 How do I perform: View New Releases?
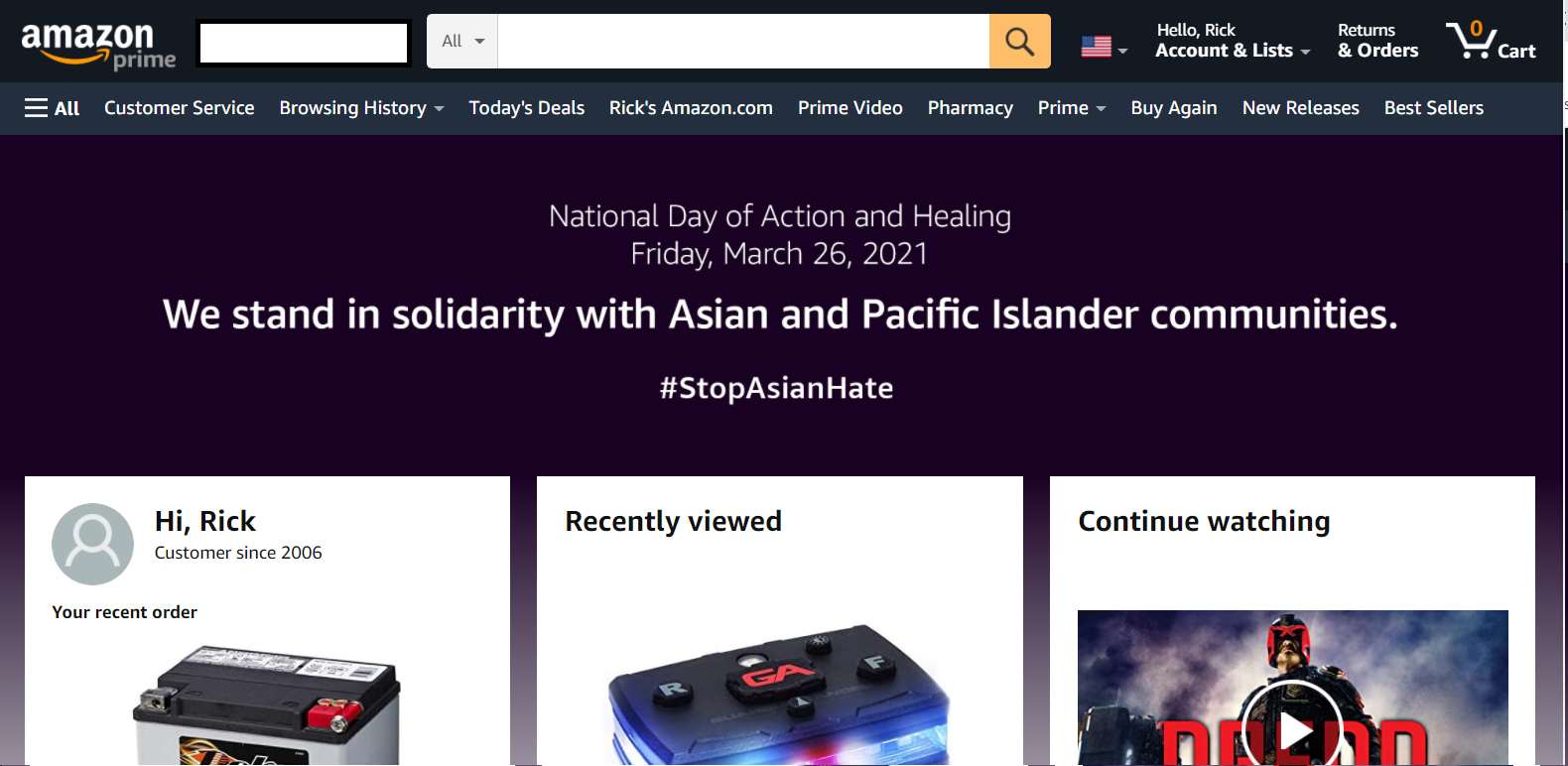pyautogui.click(x=1301, y=108)
